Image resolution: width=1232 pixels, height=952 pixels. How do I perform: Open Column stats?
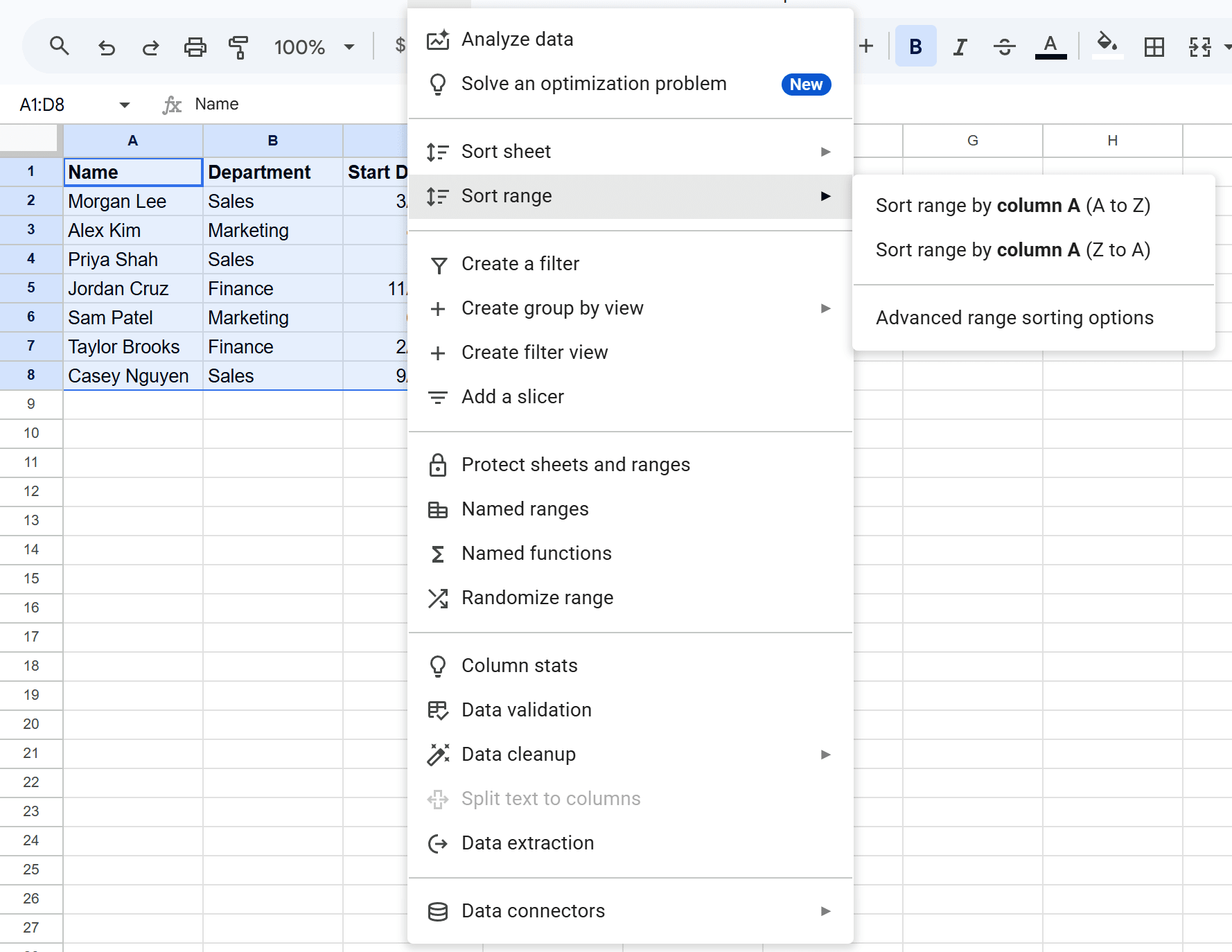[631, 666]
